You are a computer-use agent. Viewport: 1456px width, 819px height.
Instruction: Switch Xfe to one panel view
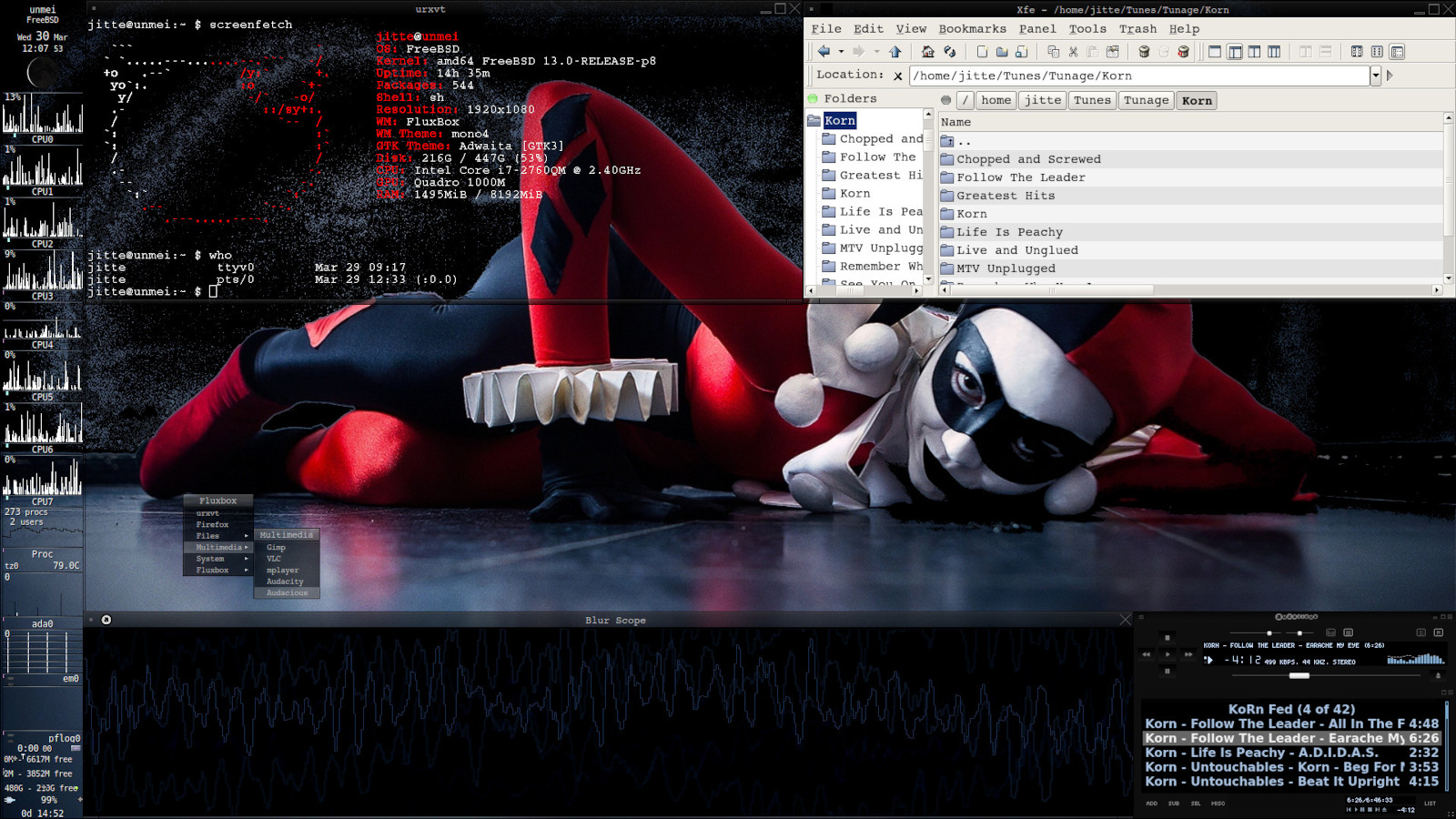(x=1215, y=52)
